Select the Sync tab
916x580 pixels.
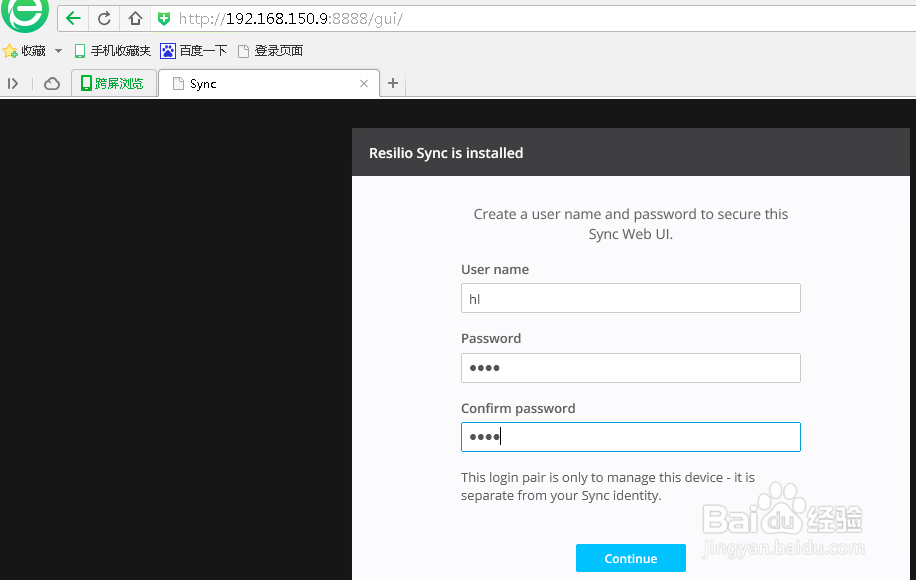point(269,84)
